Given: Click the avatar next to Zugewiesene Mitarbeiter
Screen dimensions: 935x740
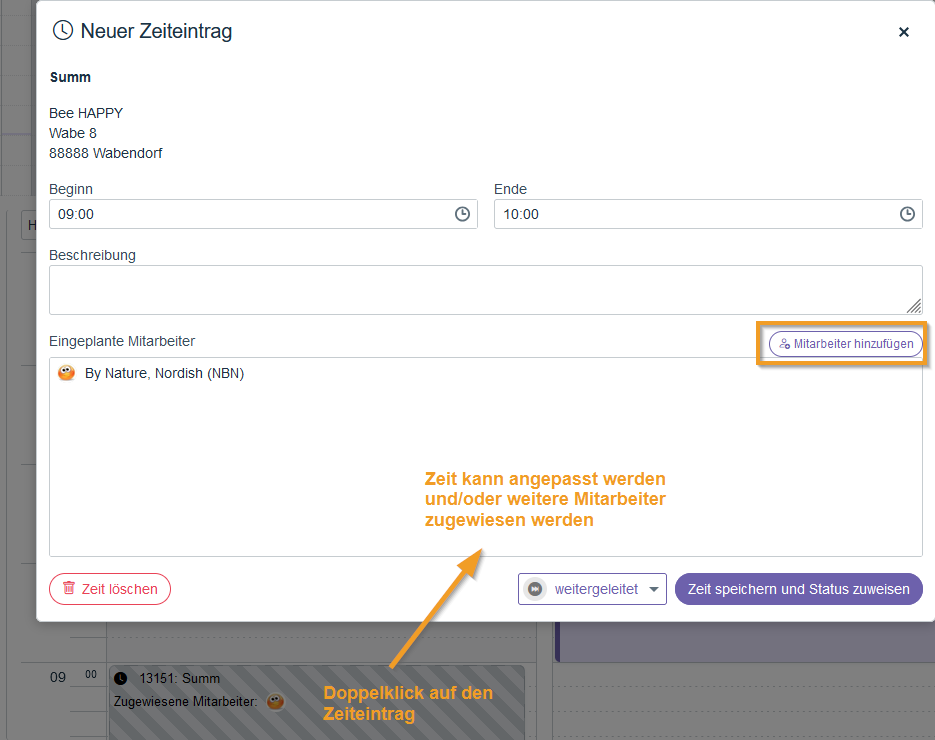Looking at the screenshot, I should (x=275, y=701).
